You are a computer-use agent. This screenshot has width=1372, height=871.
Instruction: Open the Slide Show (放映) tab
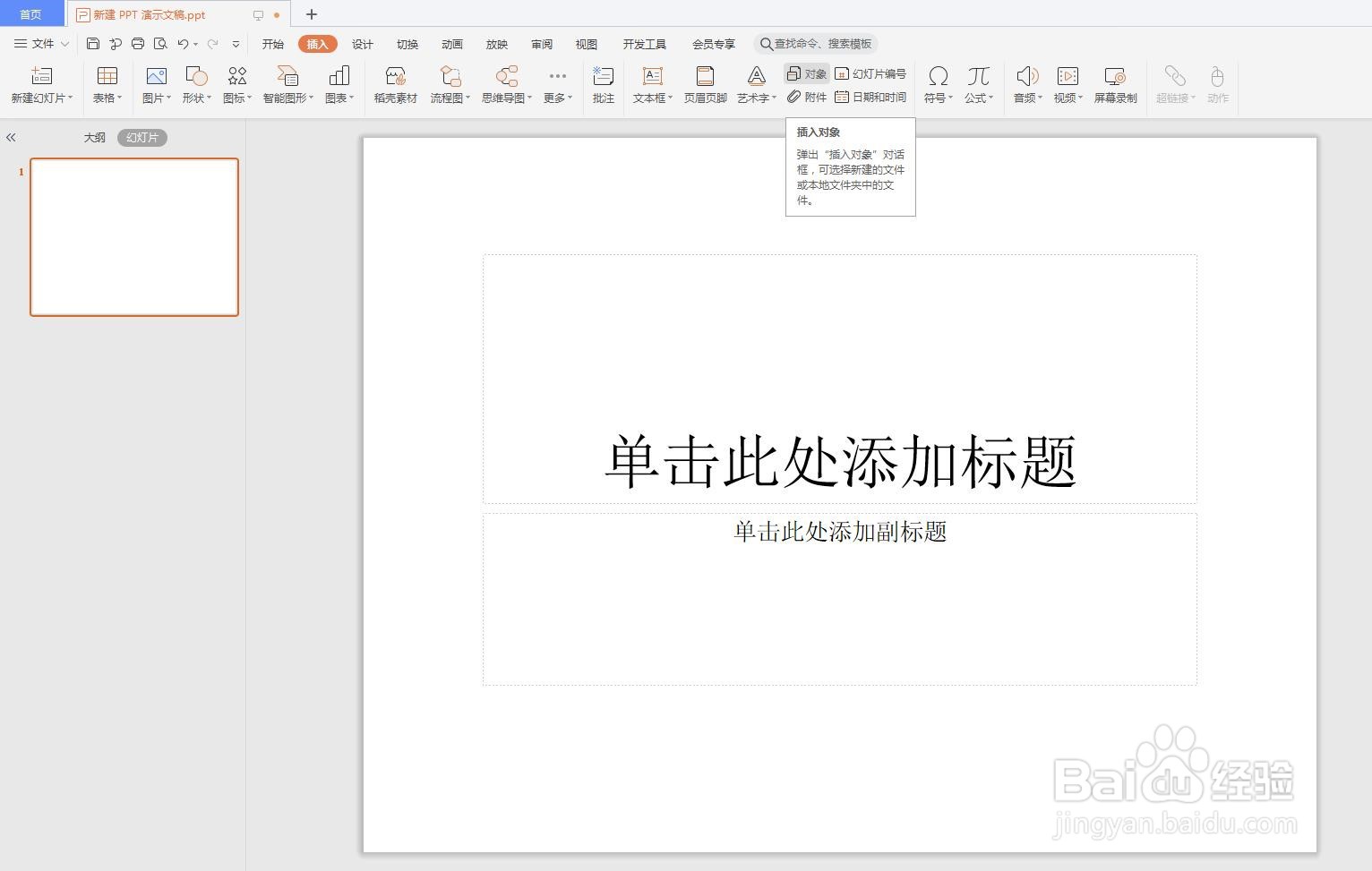497,44
